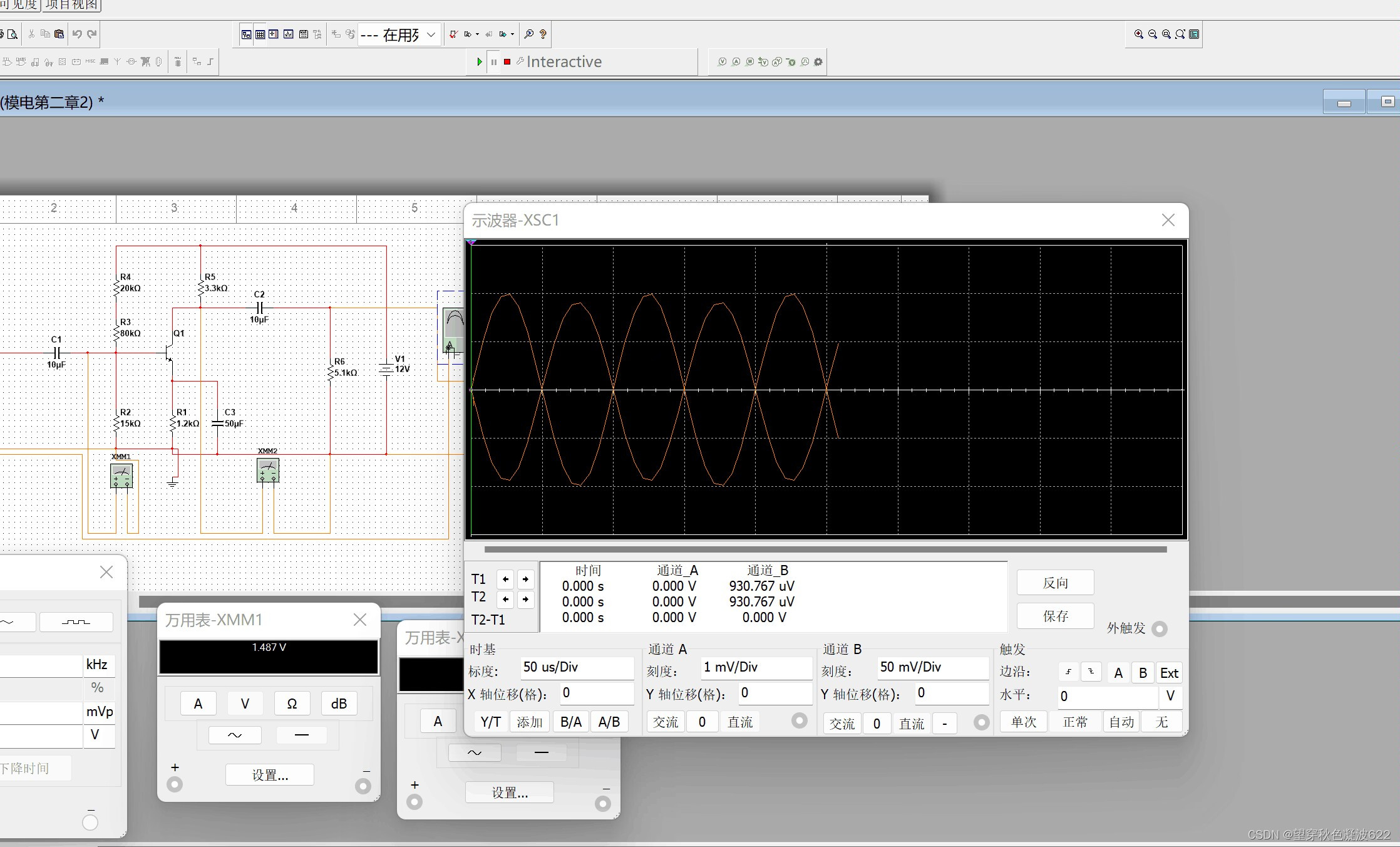
Task: Click the Zoom in magnifier icon
Action: (x=1138, y=34)
